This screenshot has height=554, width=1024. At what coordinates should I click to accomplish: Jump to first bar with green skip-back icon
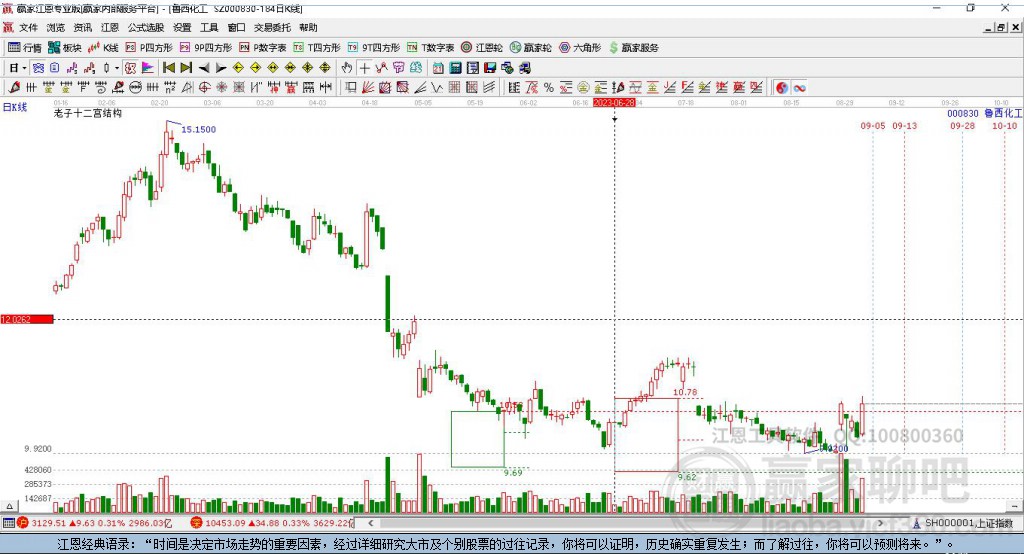point(169,68)
